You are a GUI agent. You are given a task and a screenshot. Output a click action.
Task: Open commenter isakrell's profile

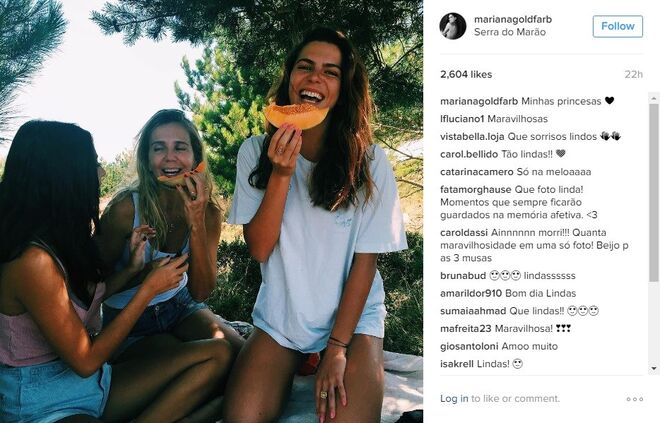click(x=457, y=364)
